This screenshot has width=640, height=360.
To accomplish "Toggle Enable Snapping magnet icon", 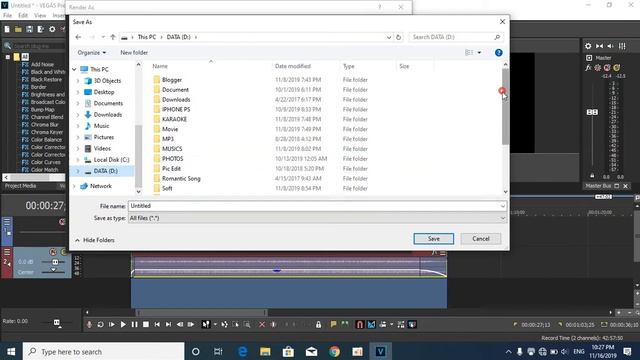I will click(x=360, y=324).
